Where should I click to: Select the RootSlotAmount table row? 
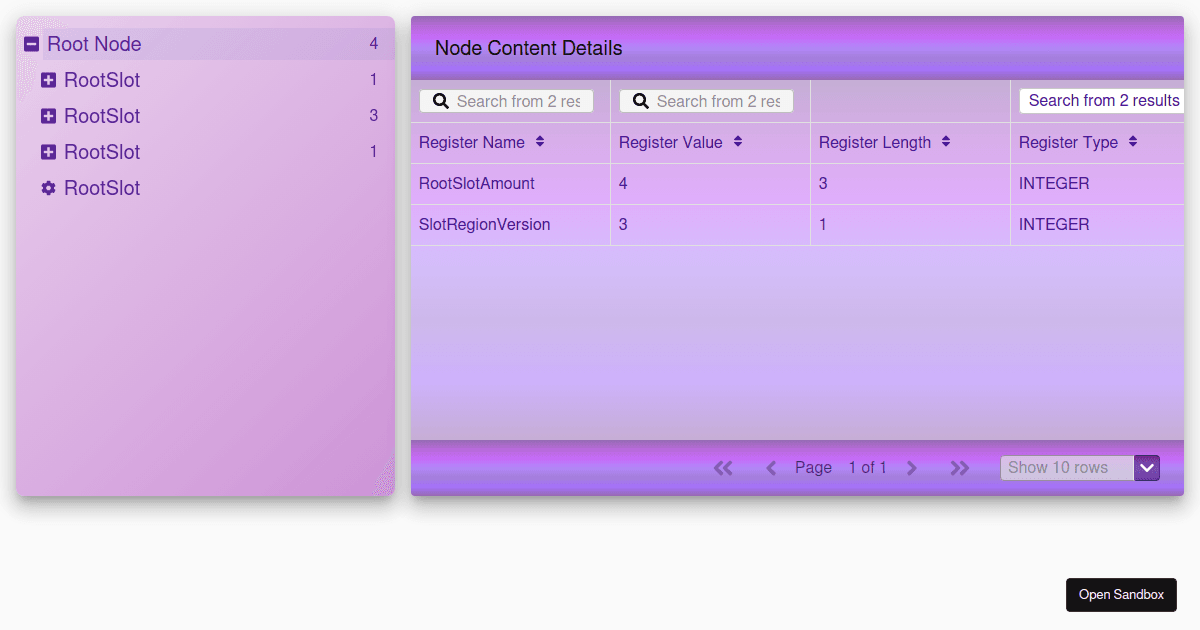point(477,184)
